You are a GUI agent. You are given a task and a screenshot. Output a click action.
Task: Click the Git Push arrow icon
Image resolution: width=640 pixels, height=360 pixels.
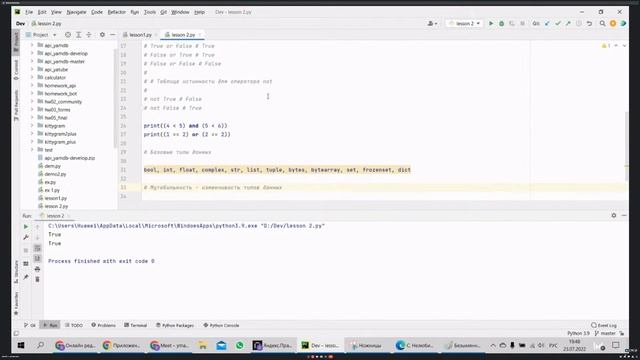point(568,24)
